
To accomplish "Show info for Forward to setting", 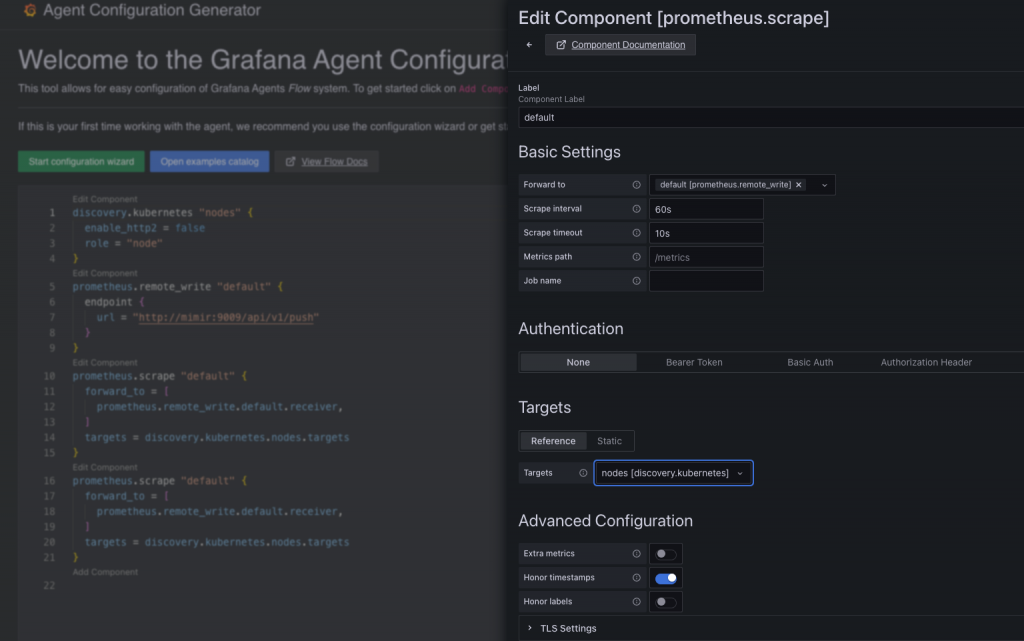I will (x=636, y=185).
